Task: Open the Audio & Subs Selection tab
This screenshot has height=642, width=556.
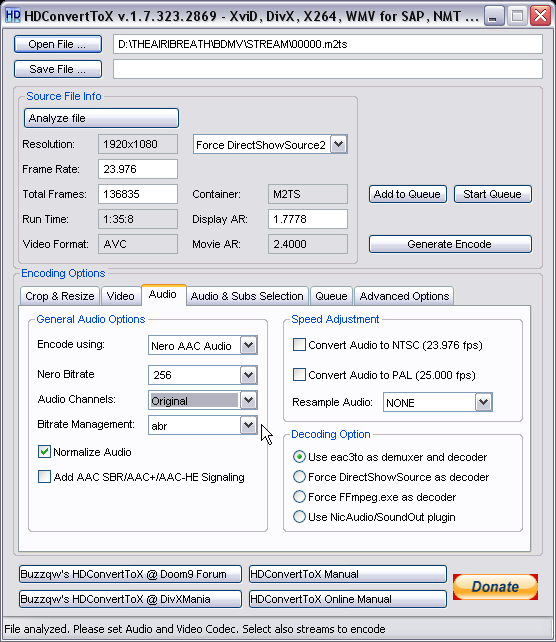Action: 247,296
